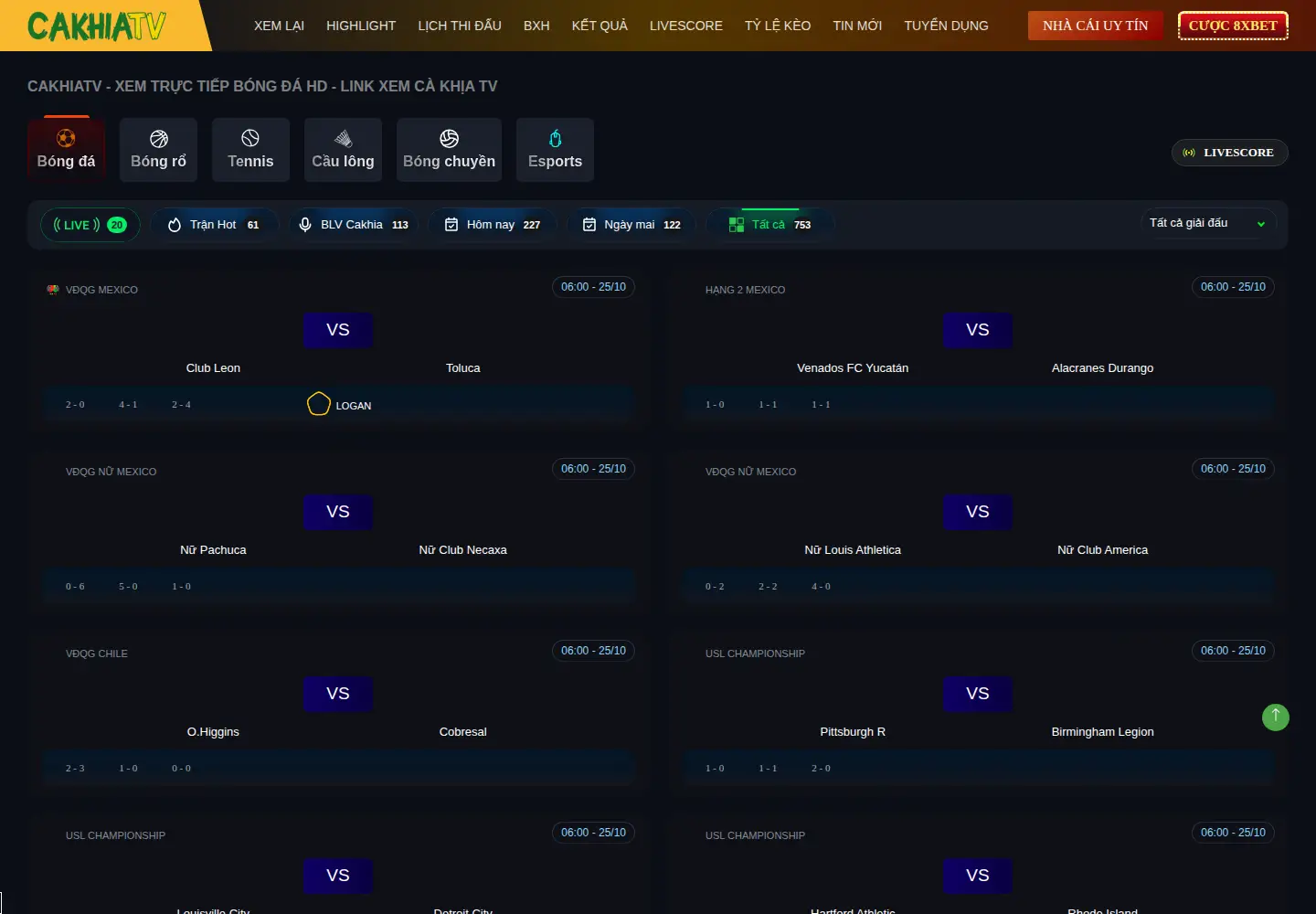Filter by BLV Cakhia matches
The image size is (1316, 914).
point(354,225)
